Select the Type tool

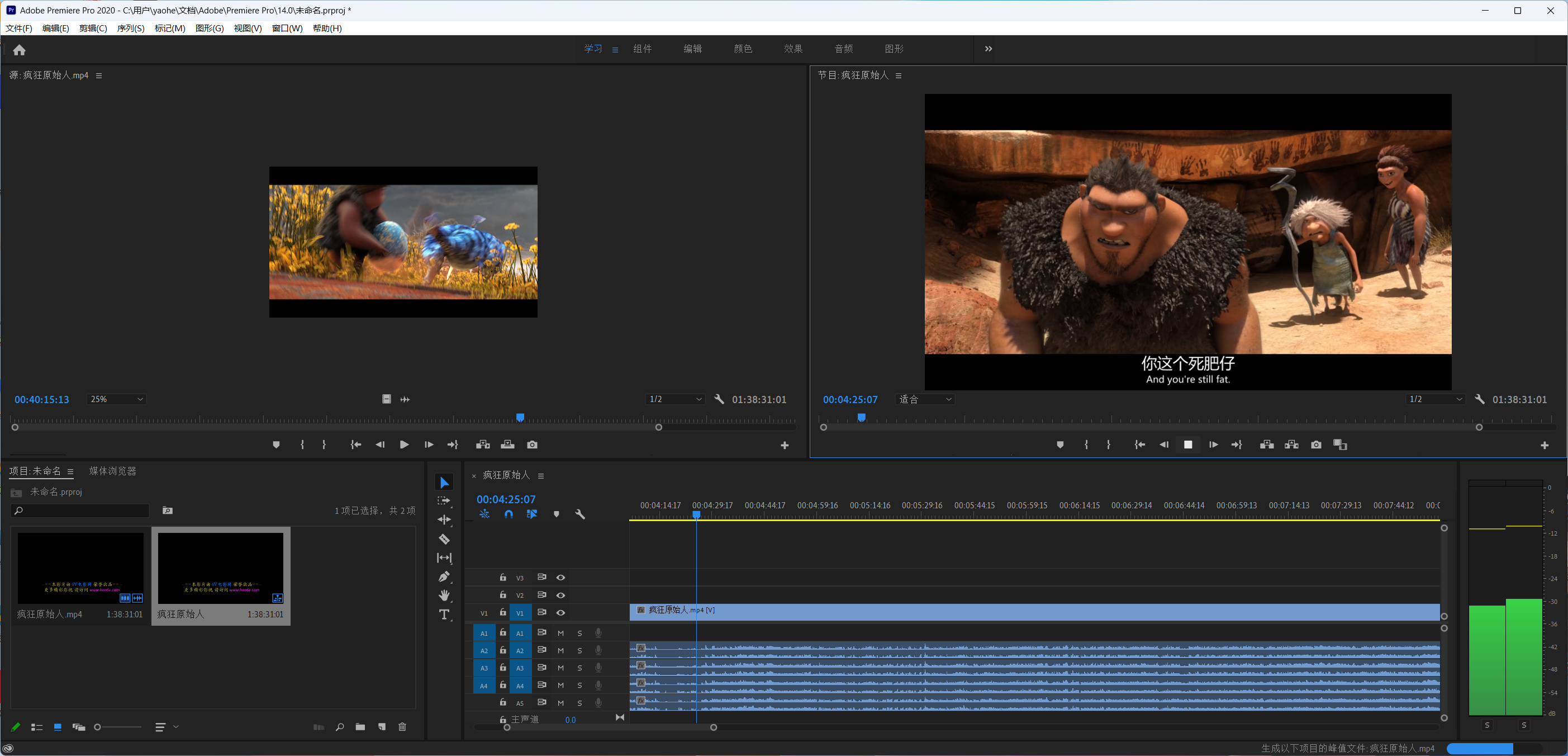tap(444, 614)
